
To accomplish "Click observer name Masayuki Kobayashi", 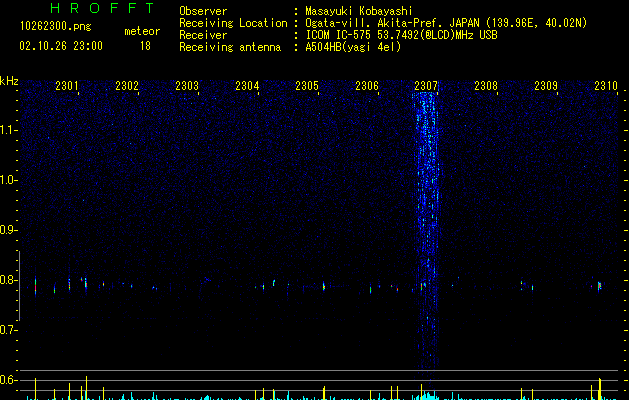I will click(x=359, y=11).
